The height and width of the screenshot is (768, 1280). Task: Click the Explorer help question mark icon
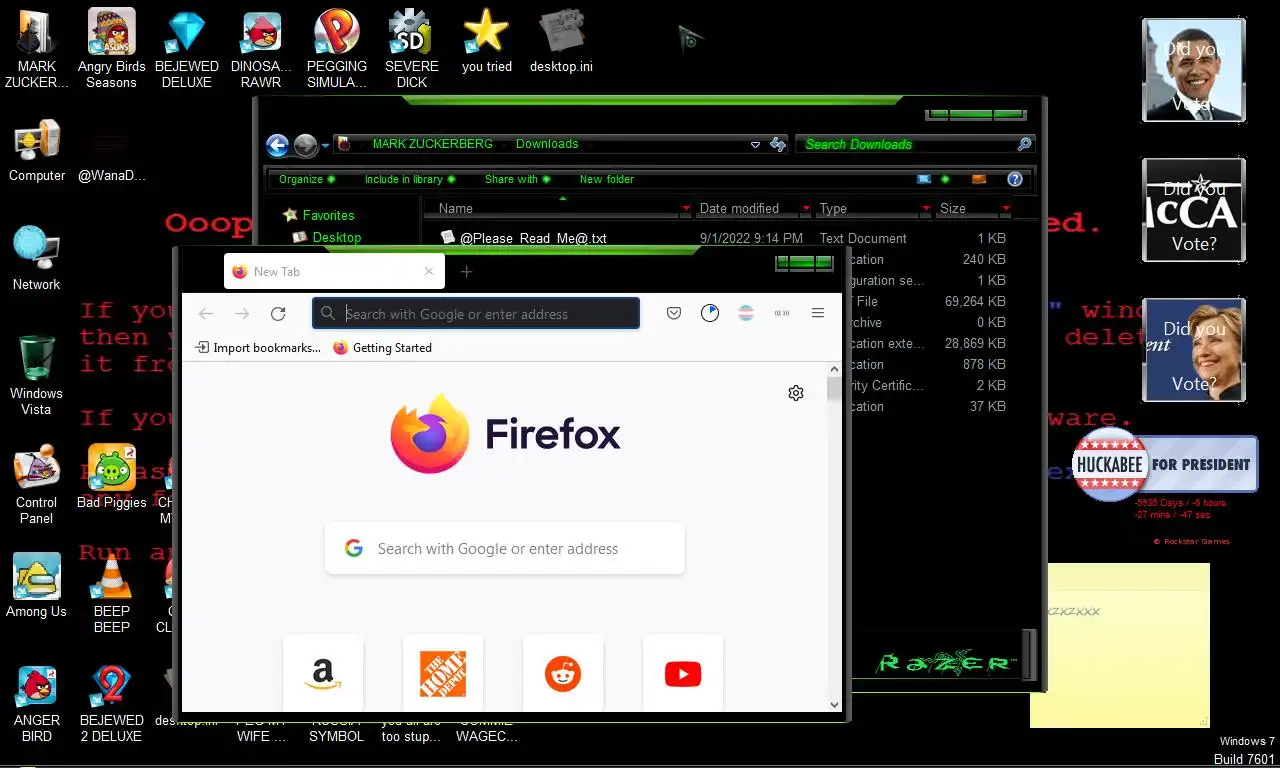coord(1015,179)
